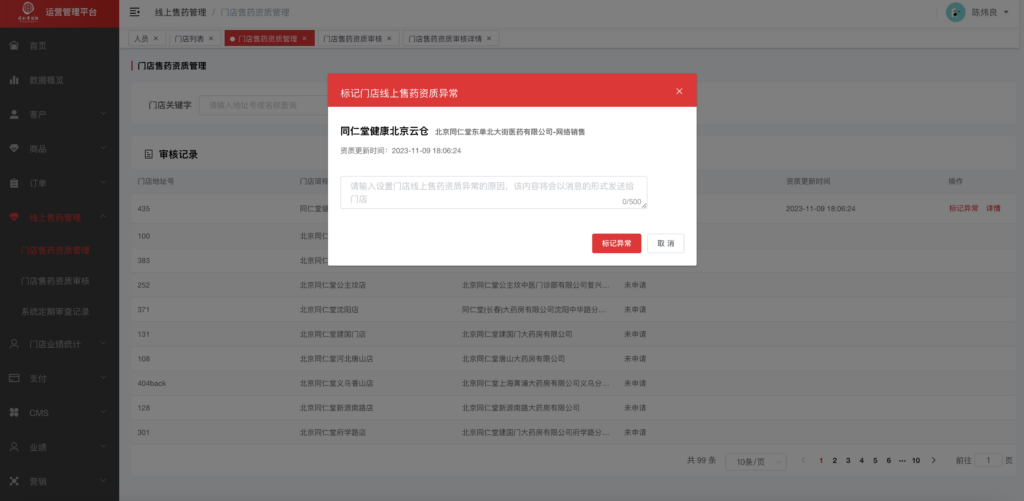Go to page 5 in pagination

point(875,461)
